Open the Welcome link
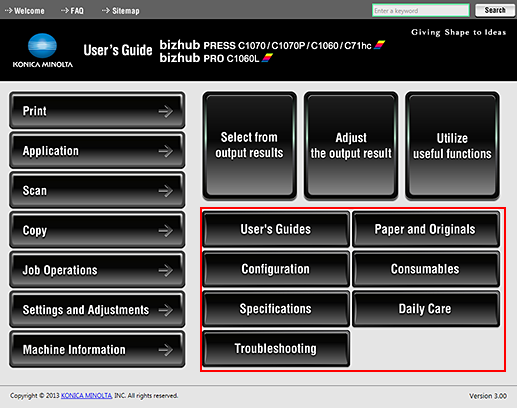Screen dimensions: 517x408 [x=24, y=11]
